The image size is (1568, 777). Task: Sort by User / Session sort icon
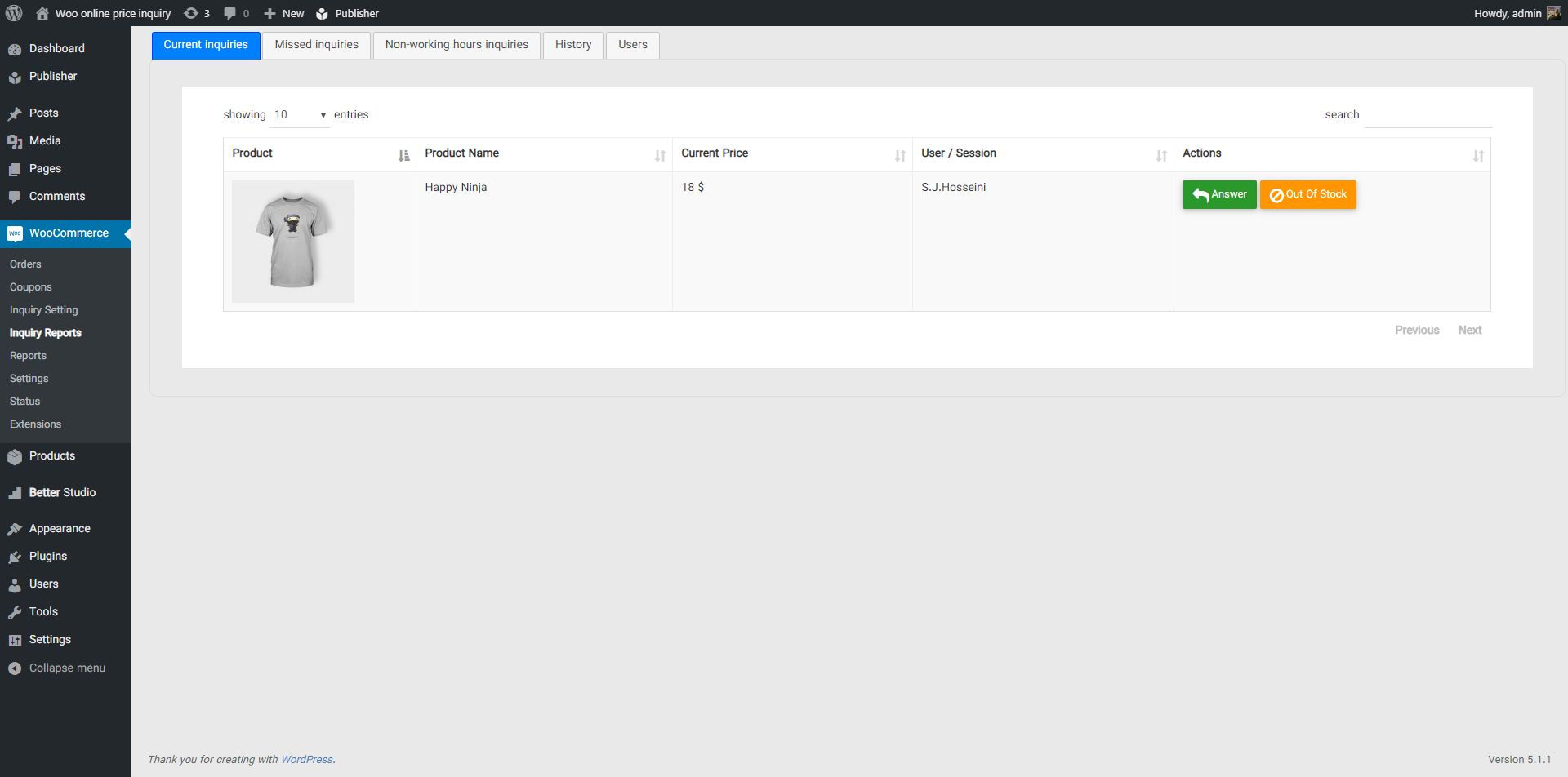(x=1161, y=155)
